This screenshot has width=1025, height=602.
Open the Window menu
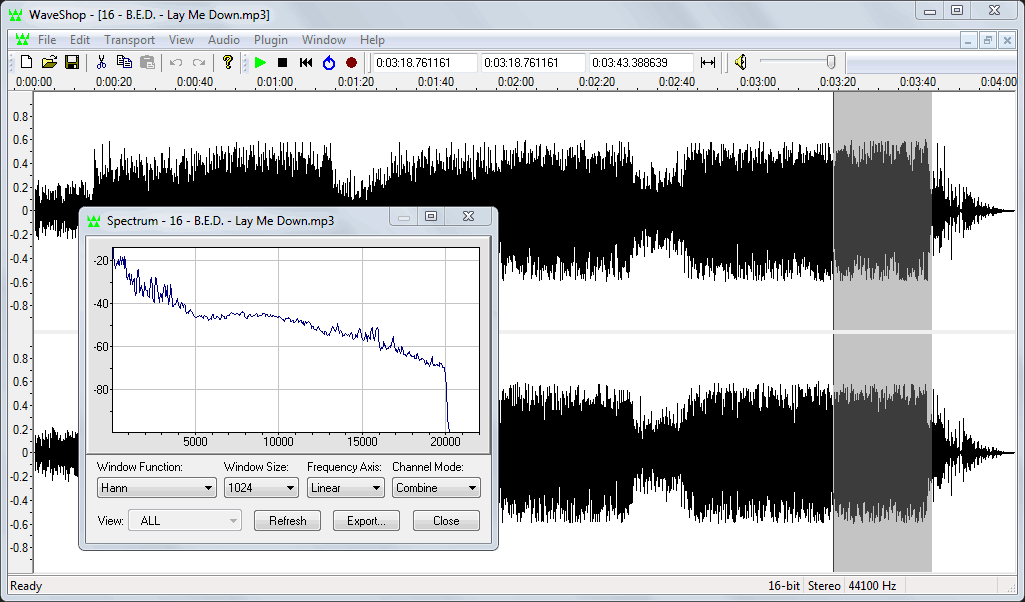point(324,40)
